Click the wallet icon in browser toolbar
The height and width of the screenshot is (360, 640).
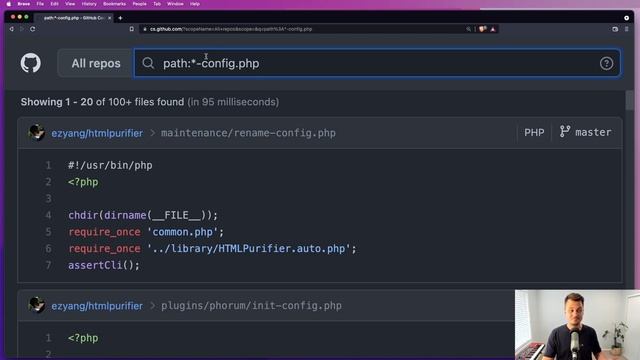click(x=615, y=29)
